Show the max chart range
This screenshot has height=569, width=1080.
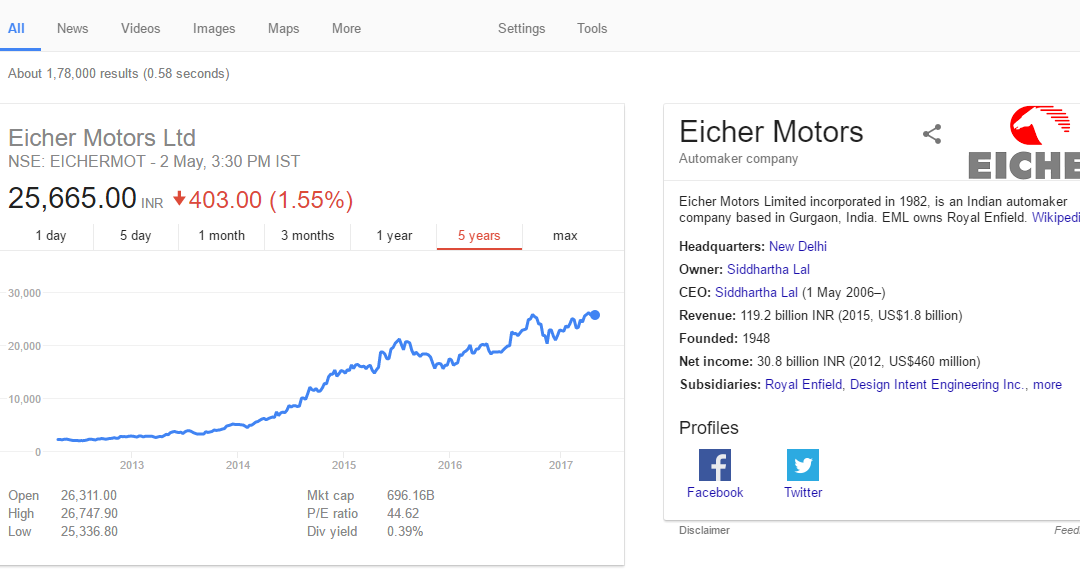pyautogui.click(x=565, y=236)
